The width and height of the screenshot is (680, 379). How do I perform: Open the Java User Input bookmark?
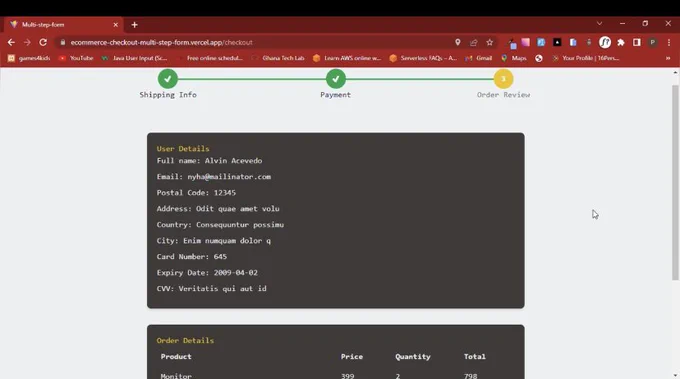134,58
